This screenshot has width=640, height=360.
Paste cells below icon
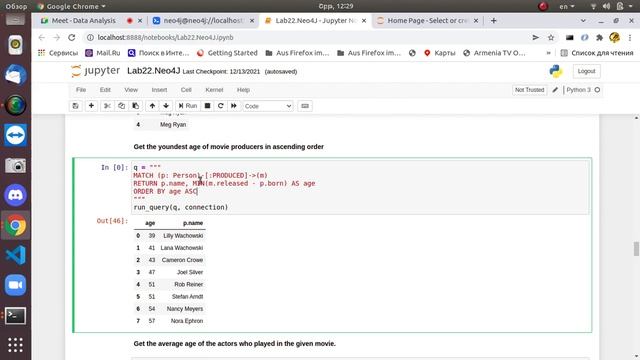coord(136,106)
